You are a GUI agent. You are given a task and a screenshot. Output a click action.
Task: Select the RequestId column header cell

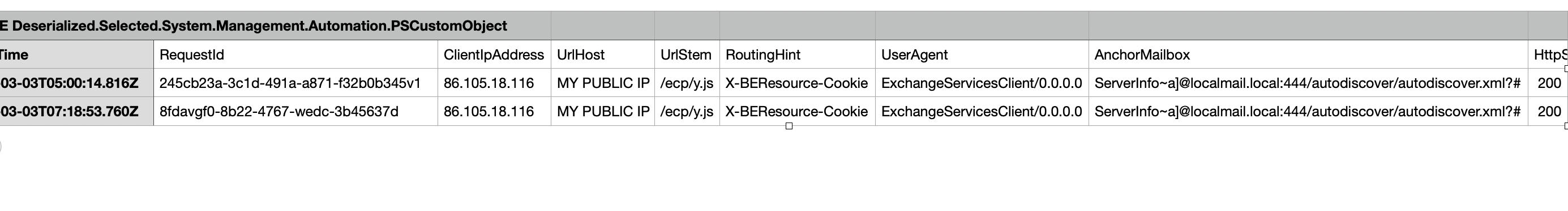pos(295,55)
